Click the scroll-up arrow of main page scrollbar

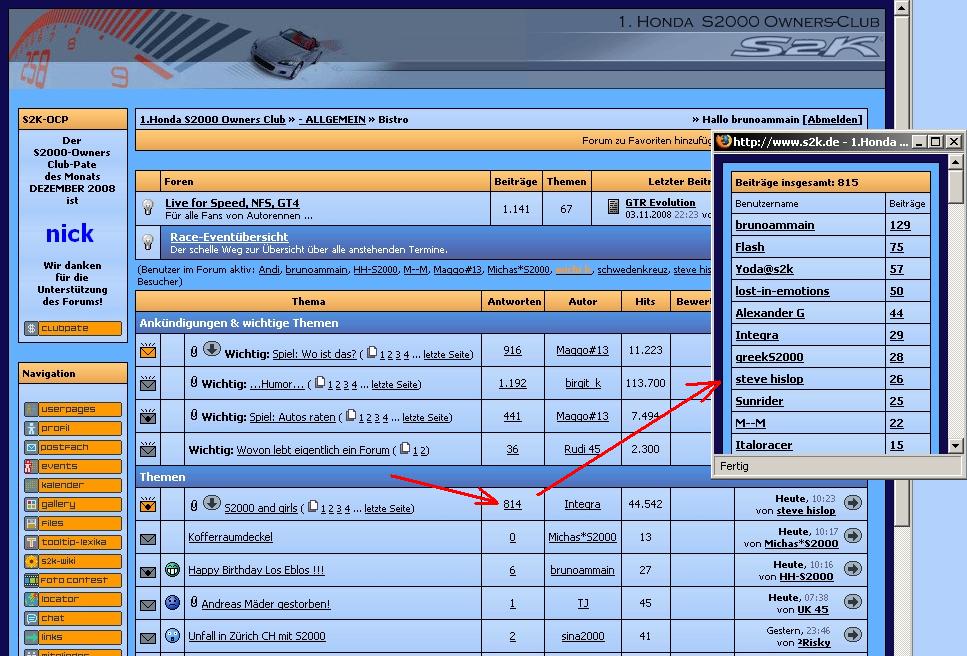coord(901,9)
